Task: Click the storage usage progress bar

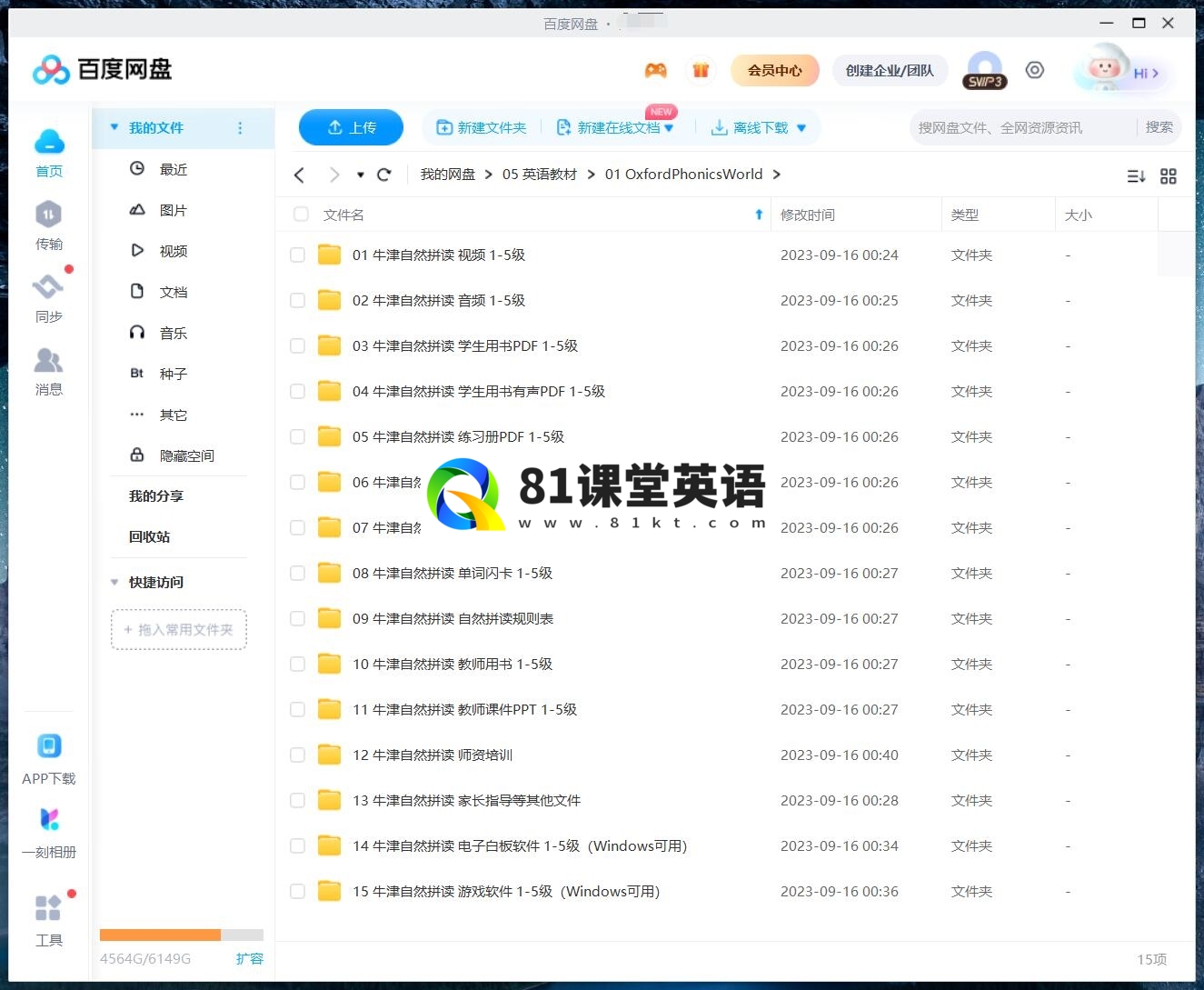Action: (182, 935)
